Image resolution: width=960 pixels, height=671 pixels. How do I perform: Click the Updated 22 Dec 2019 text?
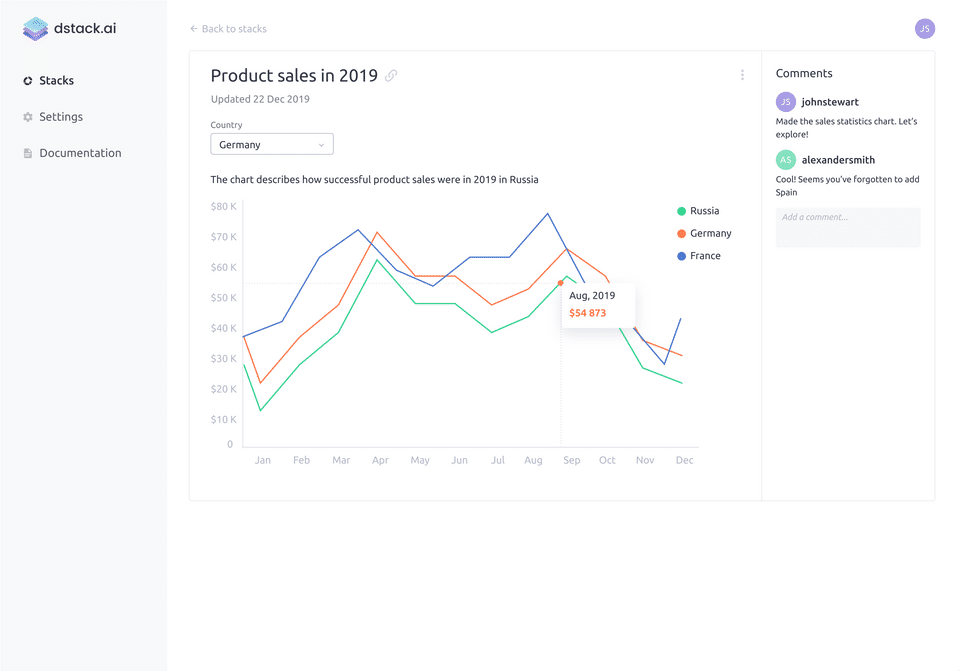pyautogui.click(x=260, y=99)
